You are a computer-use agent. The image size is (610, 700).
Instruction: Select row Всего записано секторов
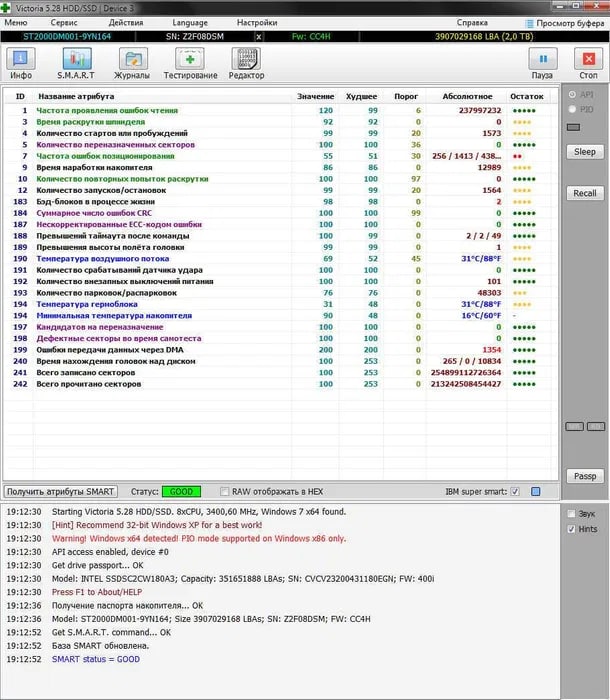tap(280, 372)
